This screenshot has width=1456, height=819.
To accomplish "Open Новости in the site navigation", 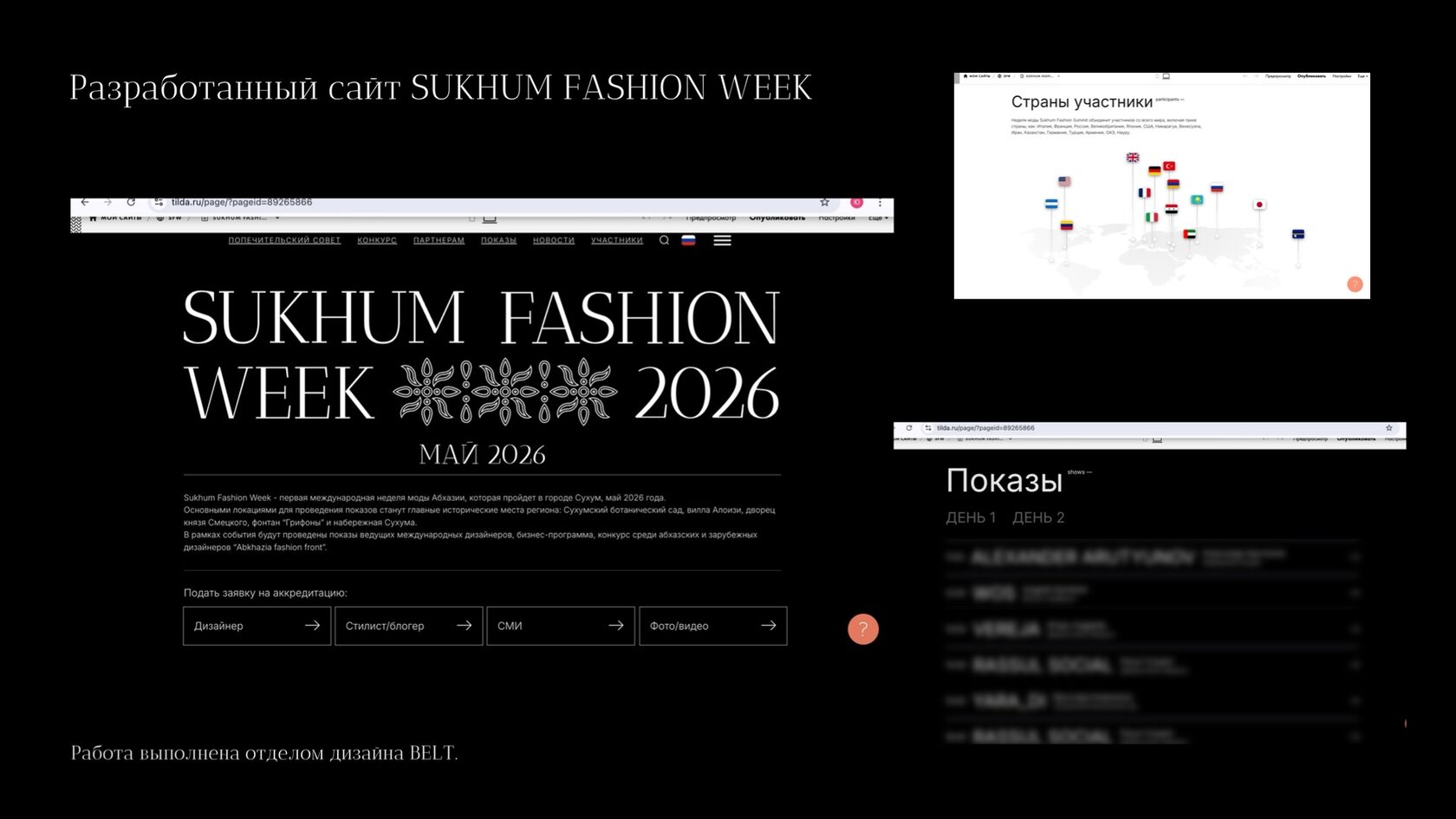I will 554,240.
